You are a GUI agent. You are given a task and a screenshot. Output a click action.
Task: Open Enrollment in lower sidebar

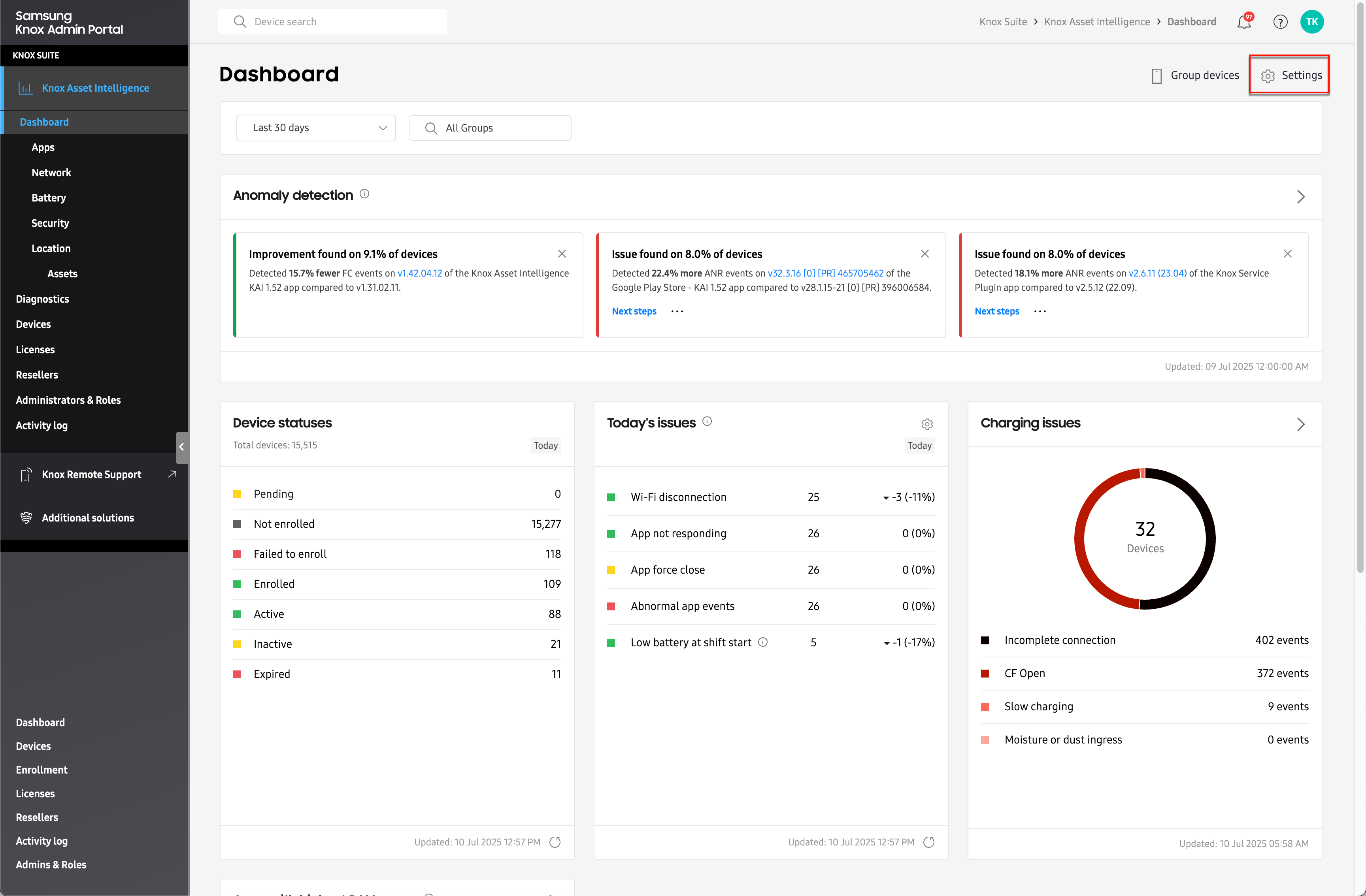pyautogui.click(x=42, y=769)
